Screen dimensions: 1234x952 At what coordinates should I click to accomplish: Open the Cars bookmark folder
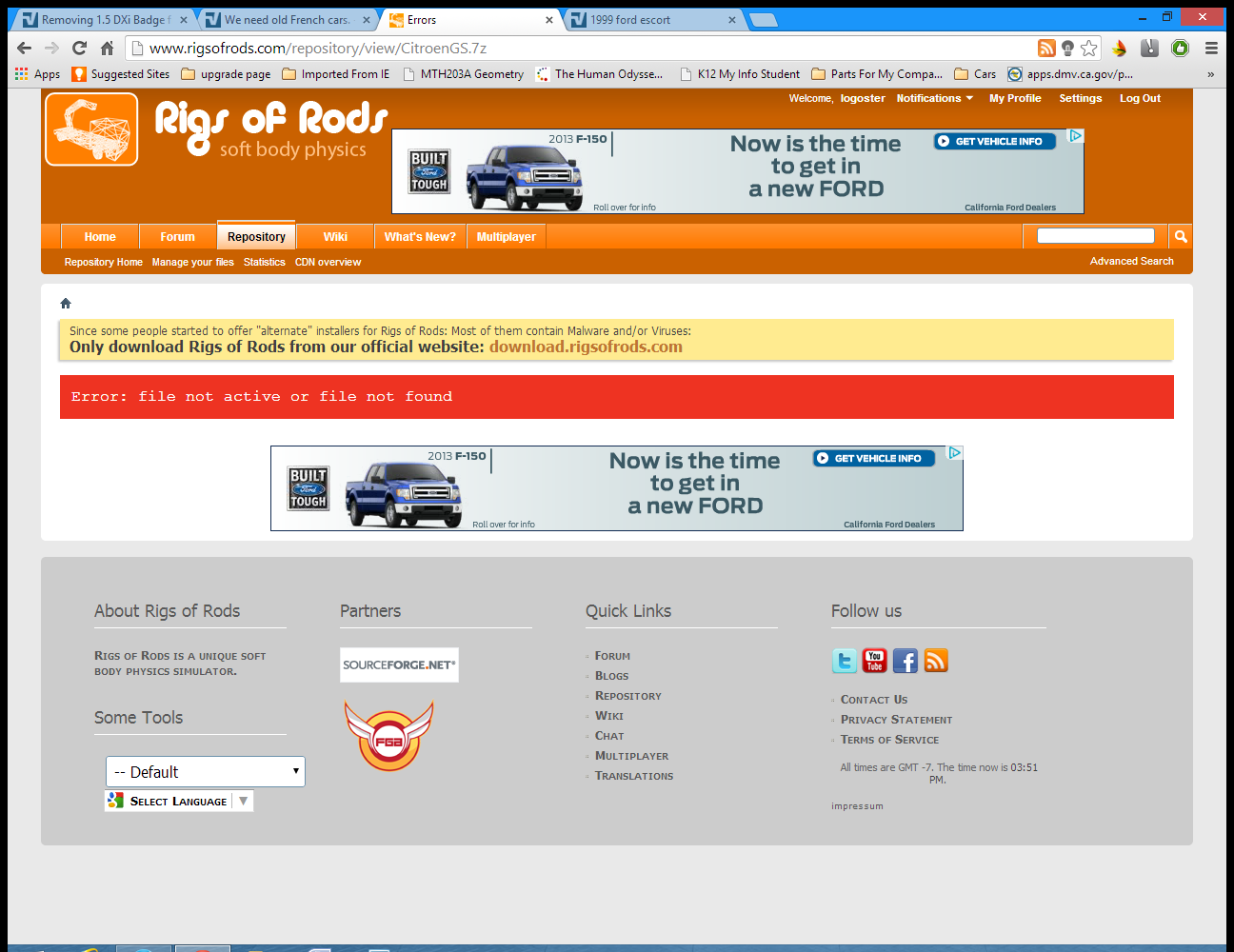coord(975,74)
